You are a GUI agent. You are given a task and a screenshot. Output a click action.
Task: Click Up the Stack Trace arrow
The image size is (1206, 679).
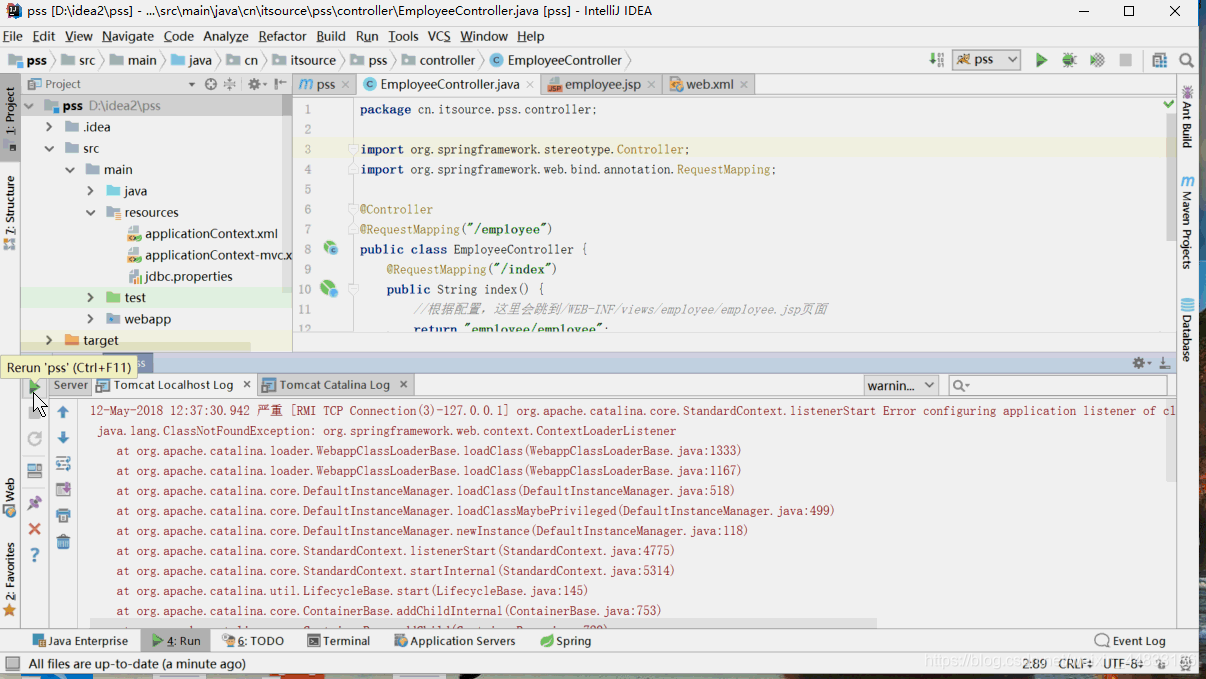(63, 412)
